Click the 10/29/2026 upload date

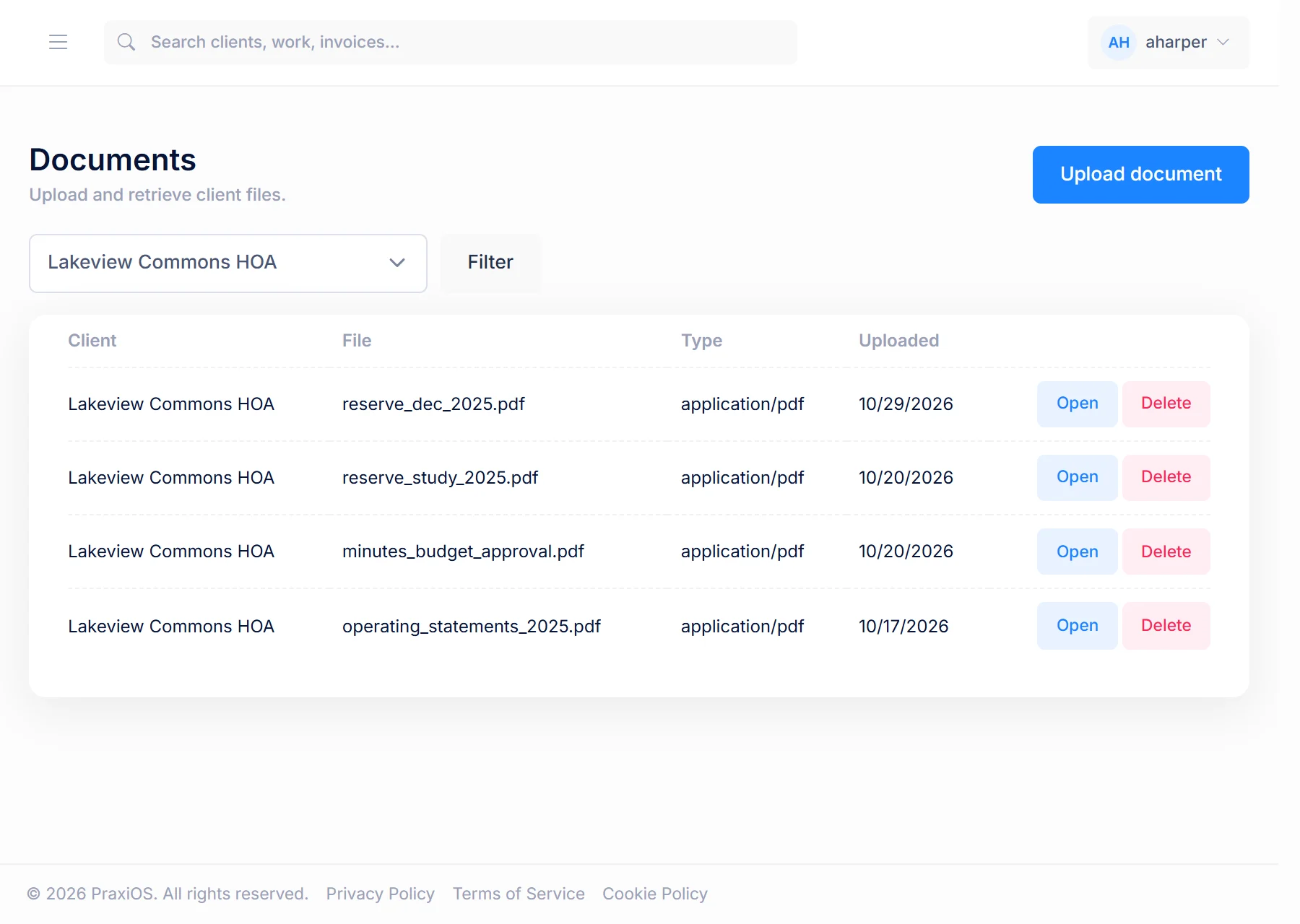click(x=906, y=404)
